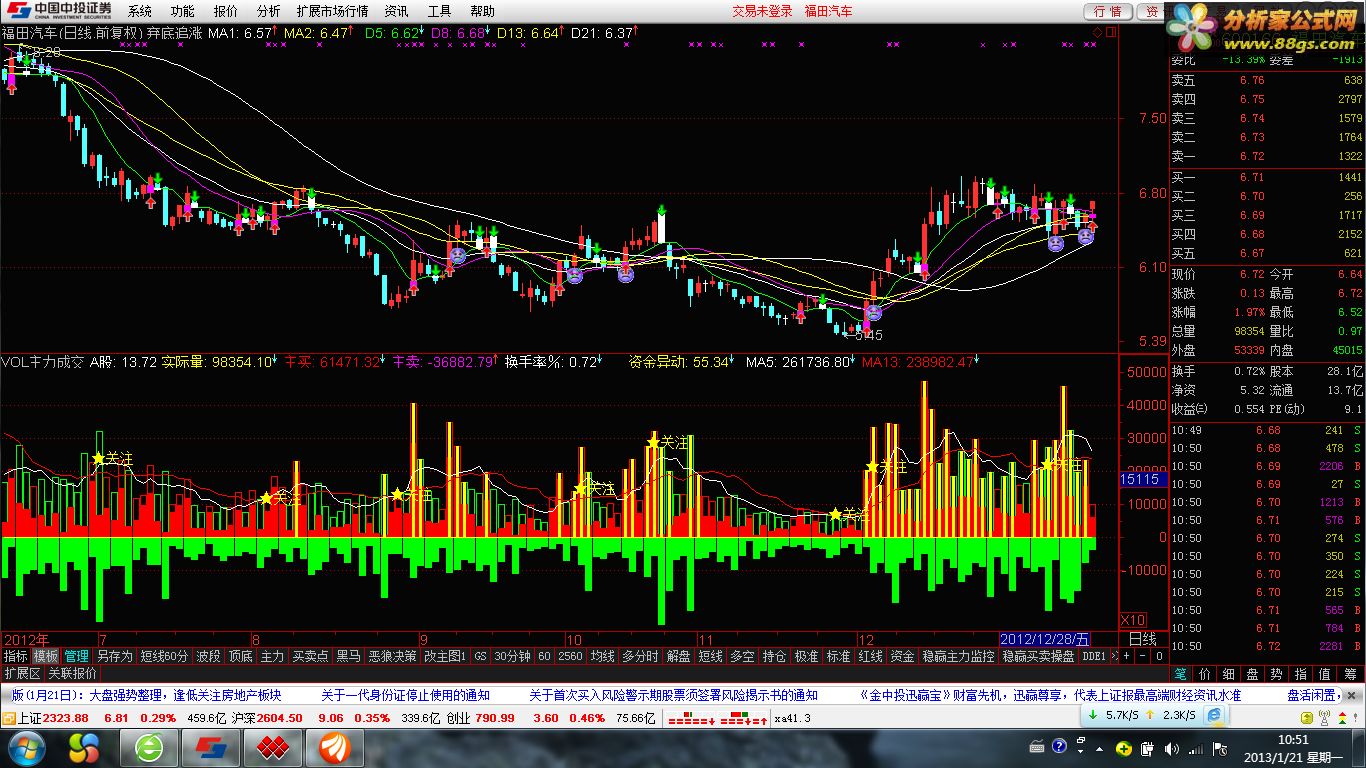
Task: Switch to the 买卖点 template
Action: click(x=310, y=656)
